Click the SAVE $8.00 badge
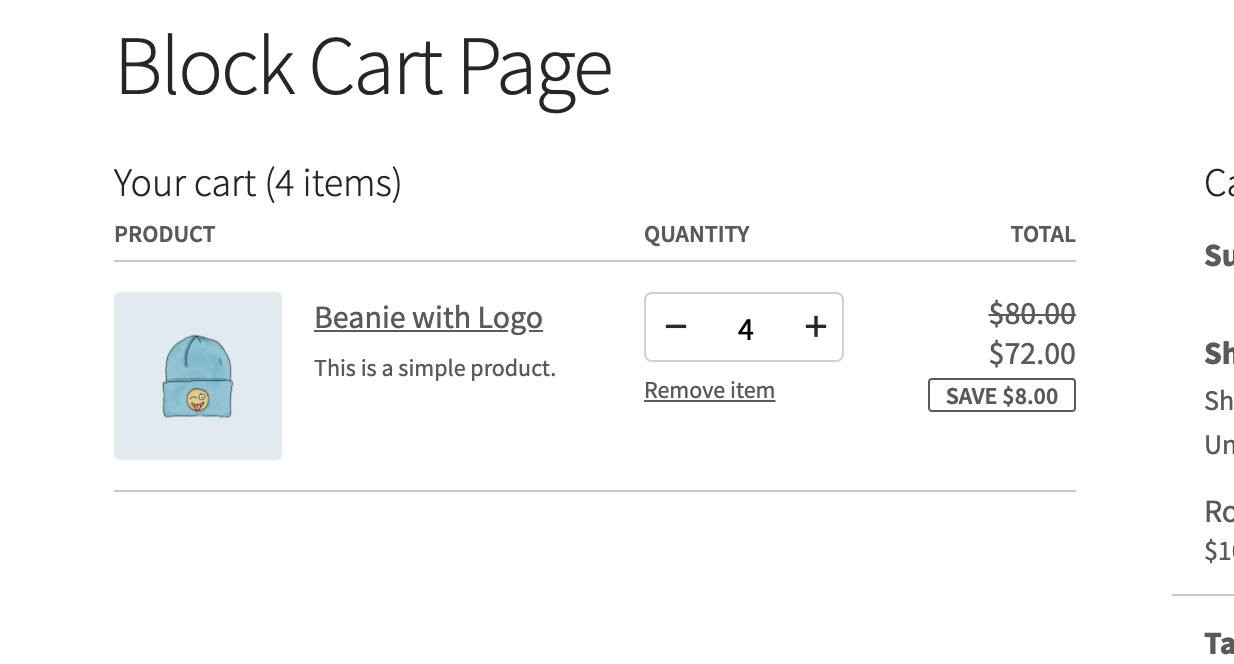This screenshot has height=664, width=1234. (1001, 395)
